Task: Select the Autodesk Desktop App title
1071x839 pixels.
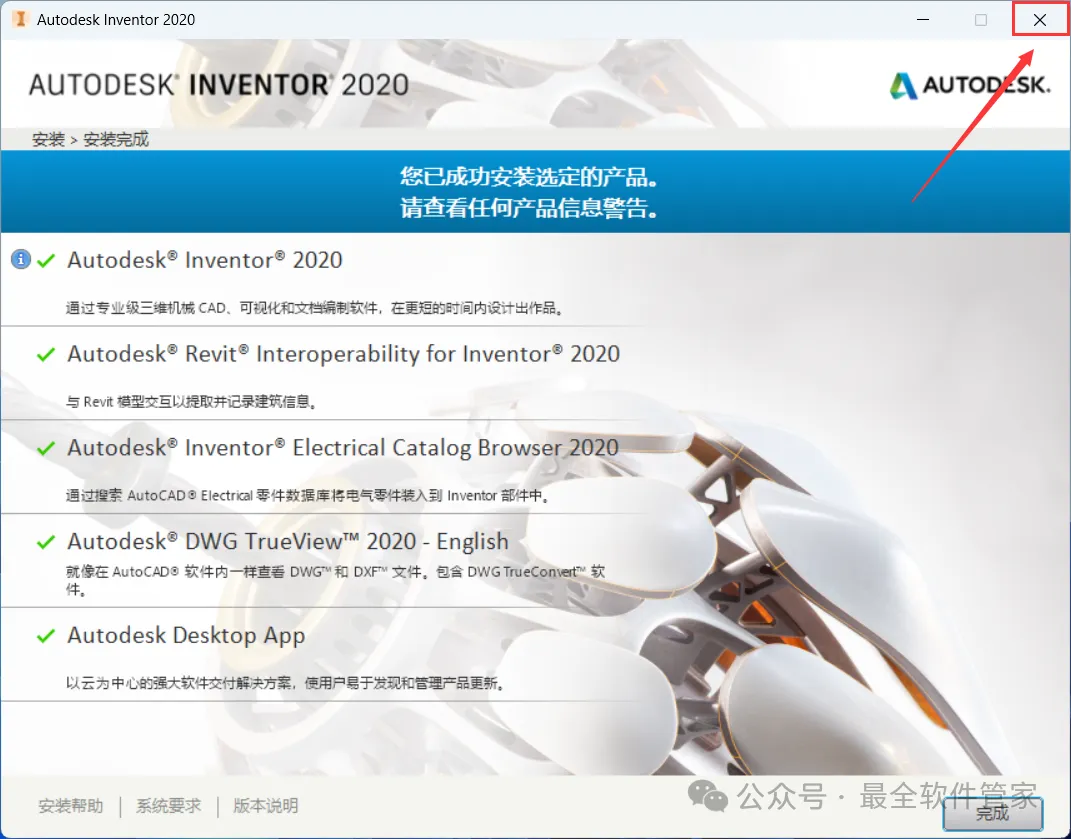Action: (186, 635)
